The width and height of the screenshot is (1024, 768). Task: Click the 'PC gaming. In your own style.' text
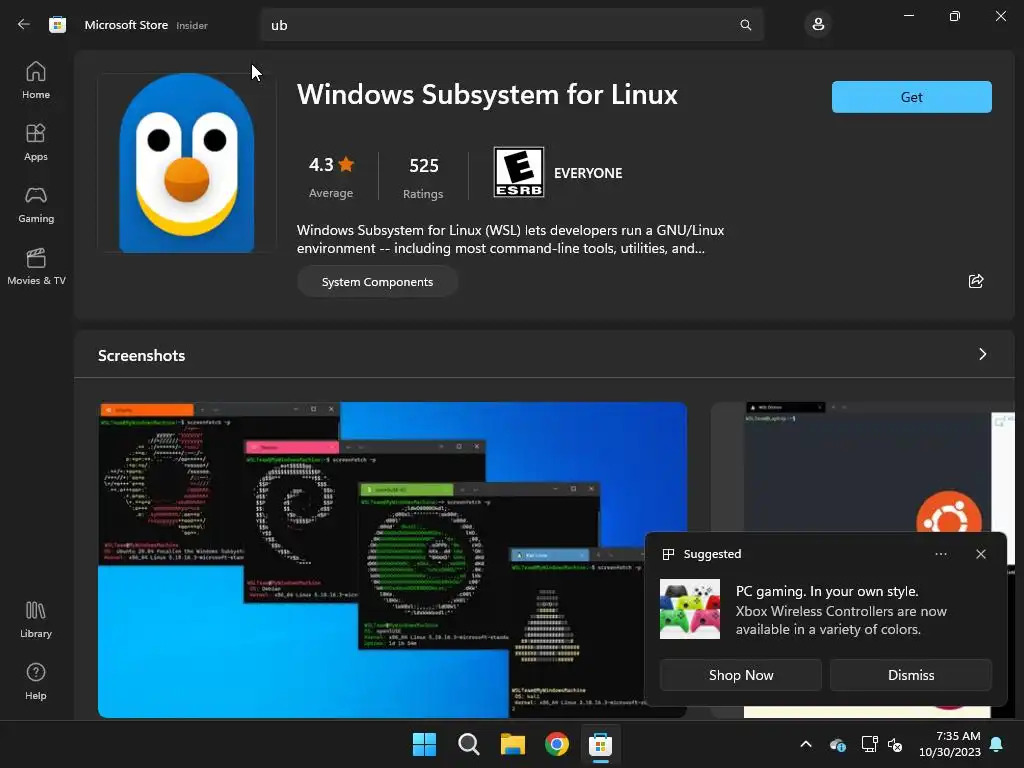pyautogui.click(x=827, y=591)
